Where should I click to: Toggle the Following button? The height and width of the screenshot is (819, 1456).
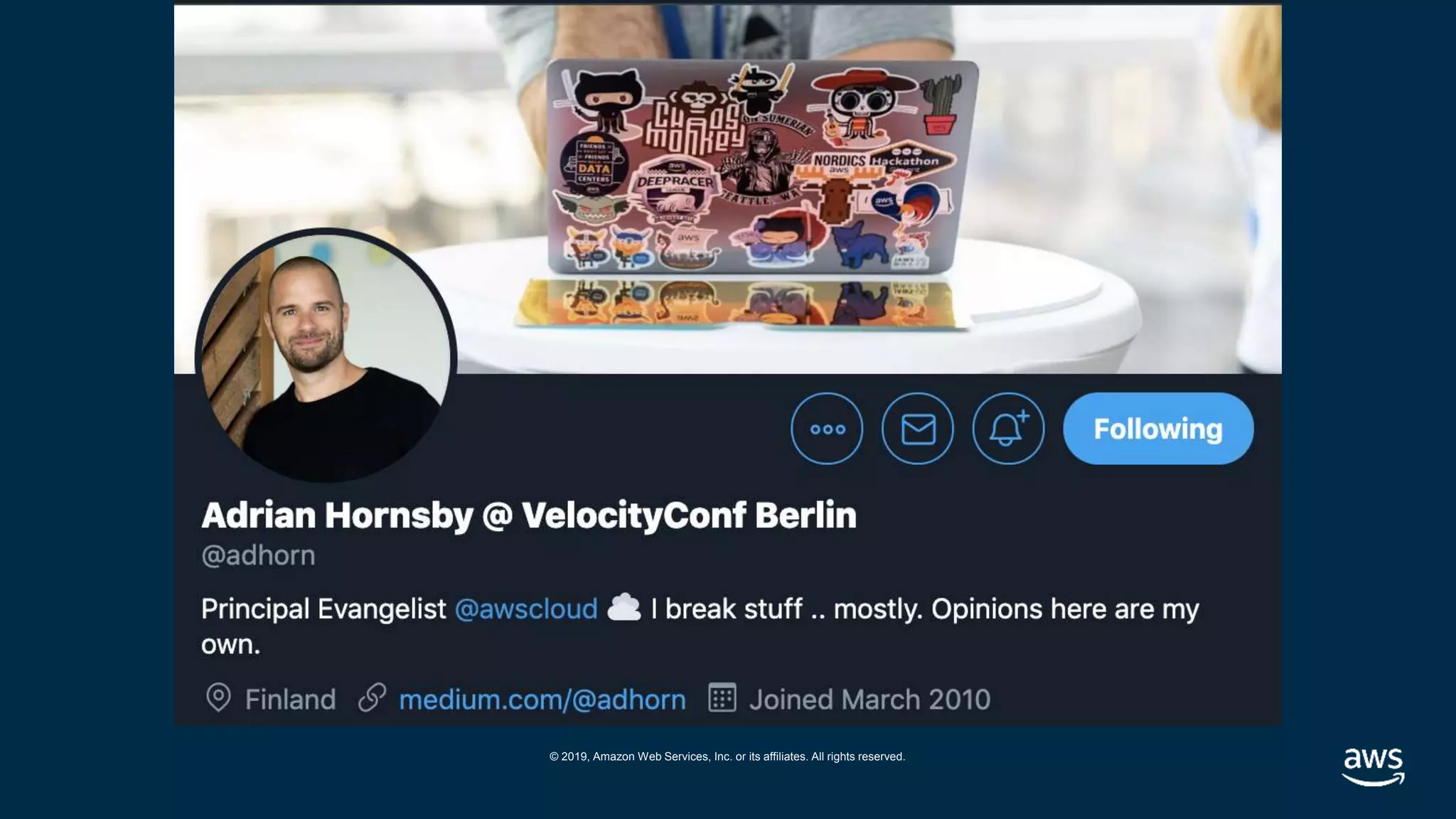1158,429
